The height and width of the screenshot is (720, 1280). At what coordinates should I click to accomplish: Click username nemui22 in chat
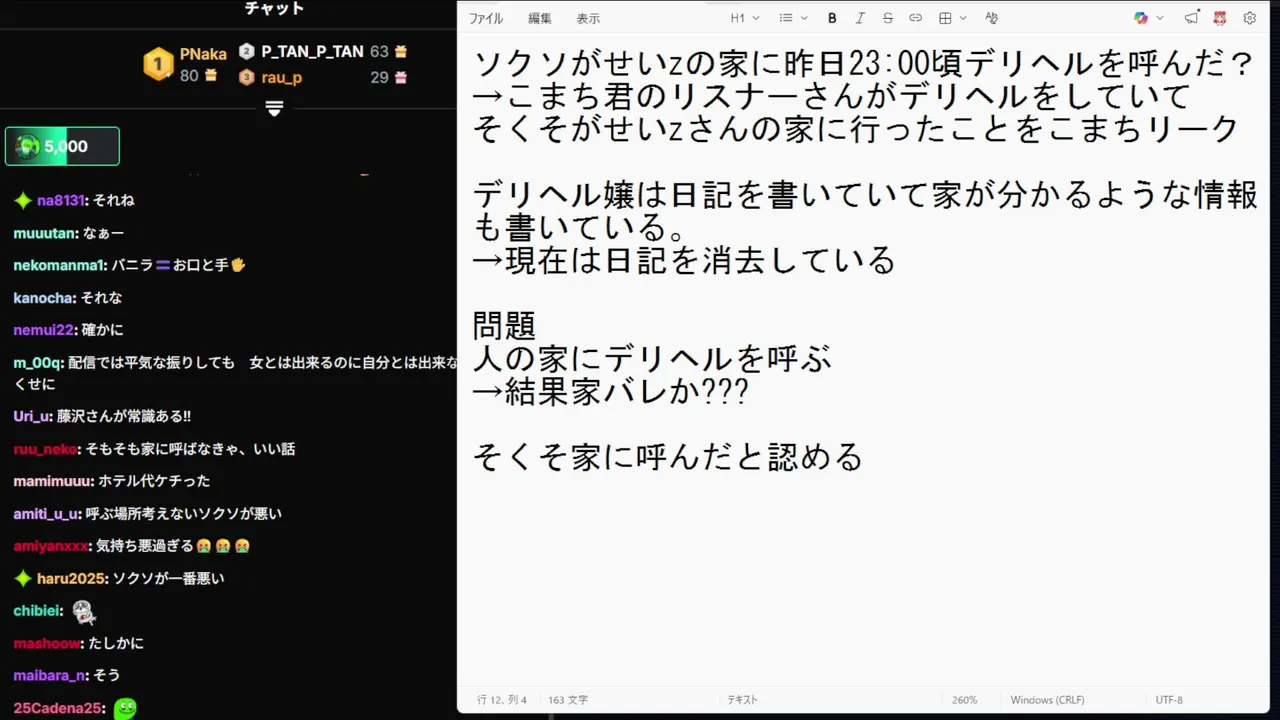tap(44, 330)
